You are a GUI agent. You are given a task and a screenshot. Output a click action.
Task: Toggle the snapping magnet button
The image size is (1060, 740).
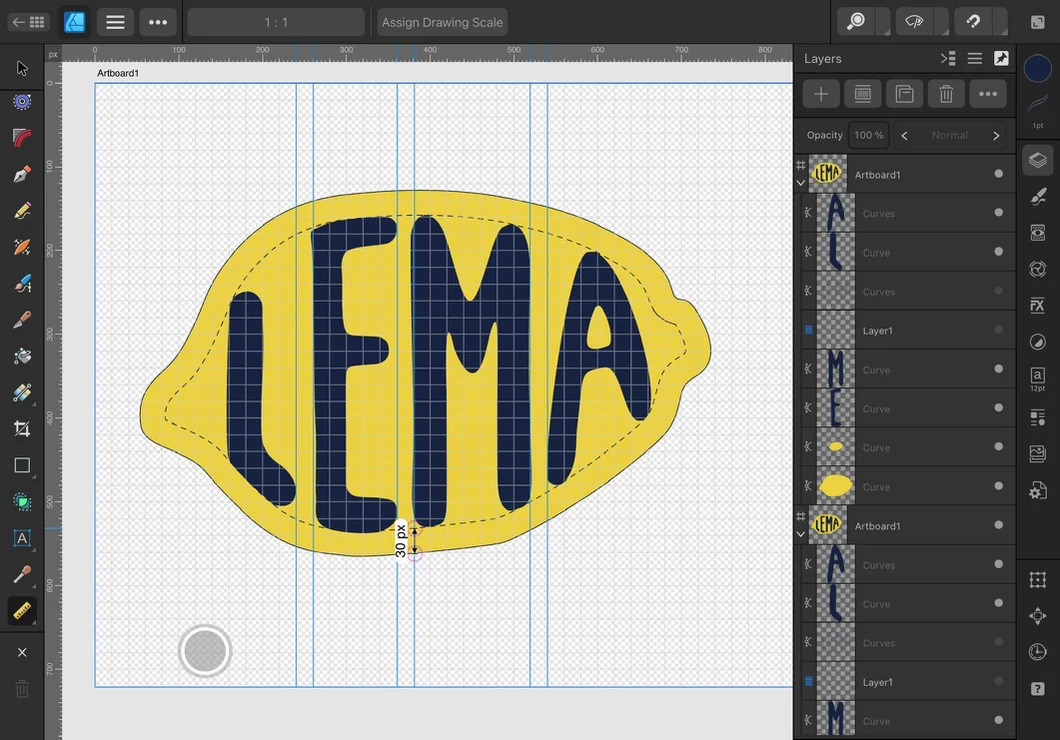coord(973,22)
